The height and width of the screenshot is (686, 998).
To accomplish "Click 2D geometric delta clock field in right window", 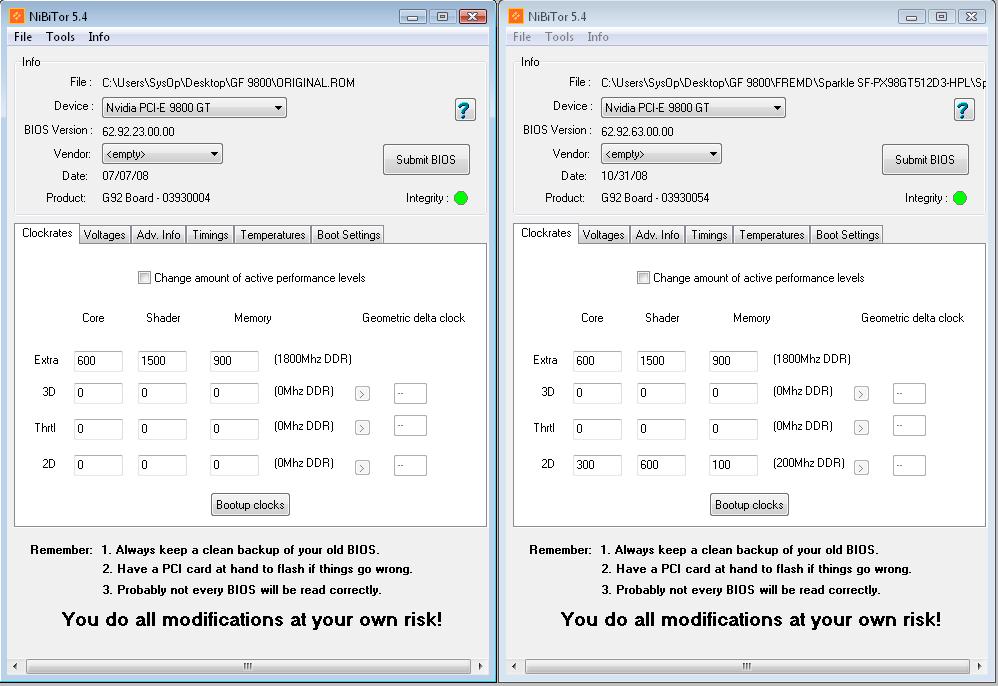I will point(909,465).
